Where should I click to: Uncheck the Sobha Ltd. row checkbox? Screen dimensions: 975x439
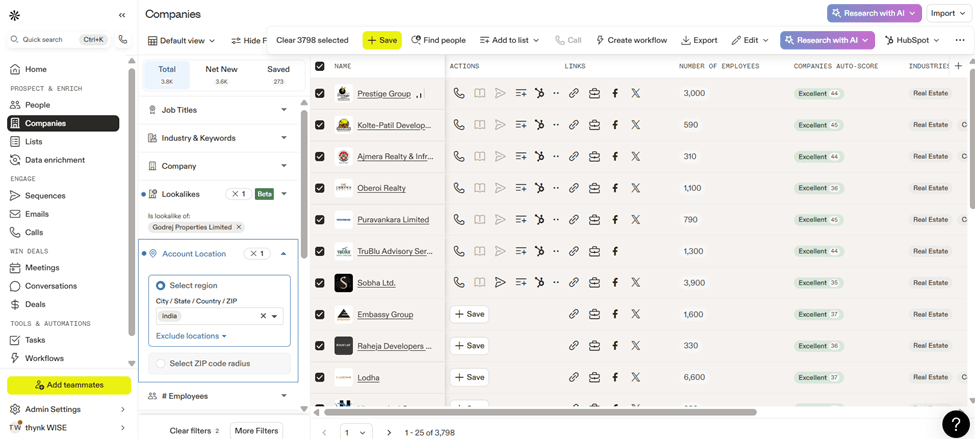click(x=320, y=282)
